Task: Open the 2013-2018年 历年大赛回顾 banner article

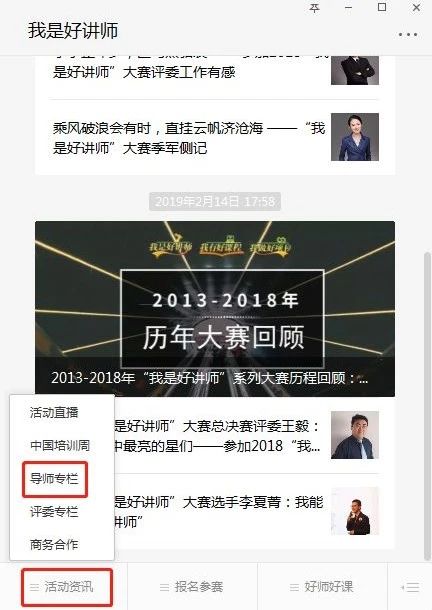Action: tap(215, 309)
